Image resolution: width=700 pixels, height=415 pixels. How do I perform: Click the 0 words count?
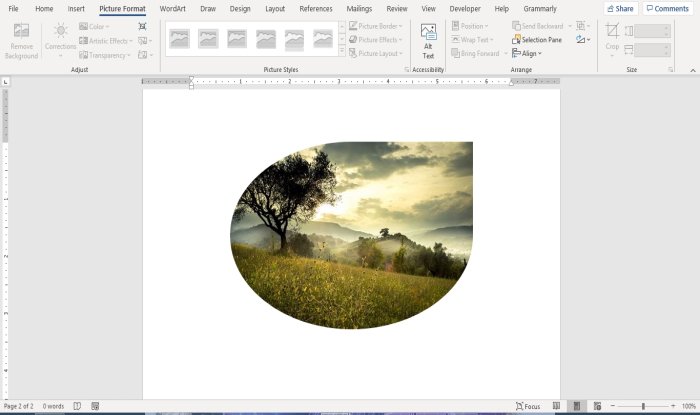coord(53,406)
